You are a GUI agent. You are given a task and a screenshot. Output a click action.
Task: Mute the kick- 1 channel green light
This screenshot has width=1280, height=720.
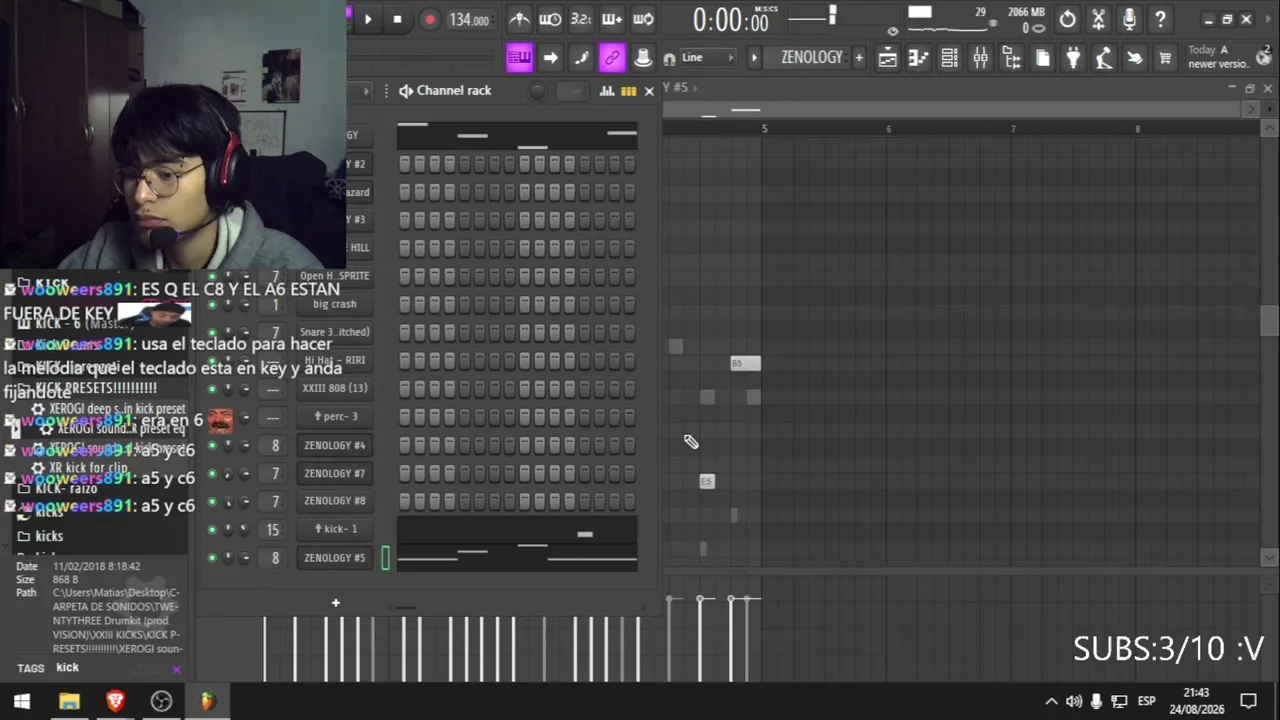coord(211,529)
